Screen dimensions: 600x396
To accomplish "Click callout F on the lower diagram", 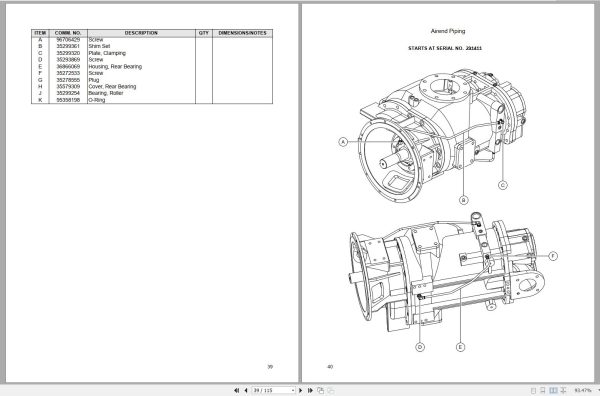I will (553, 256).
